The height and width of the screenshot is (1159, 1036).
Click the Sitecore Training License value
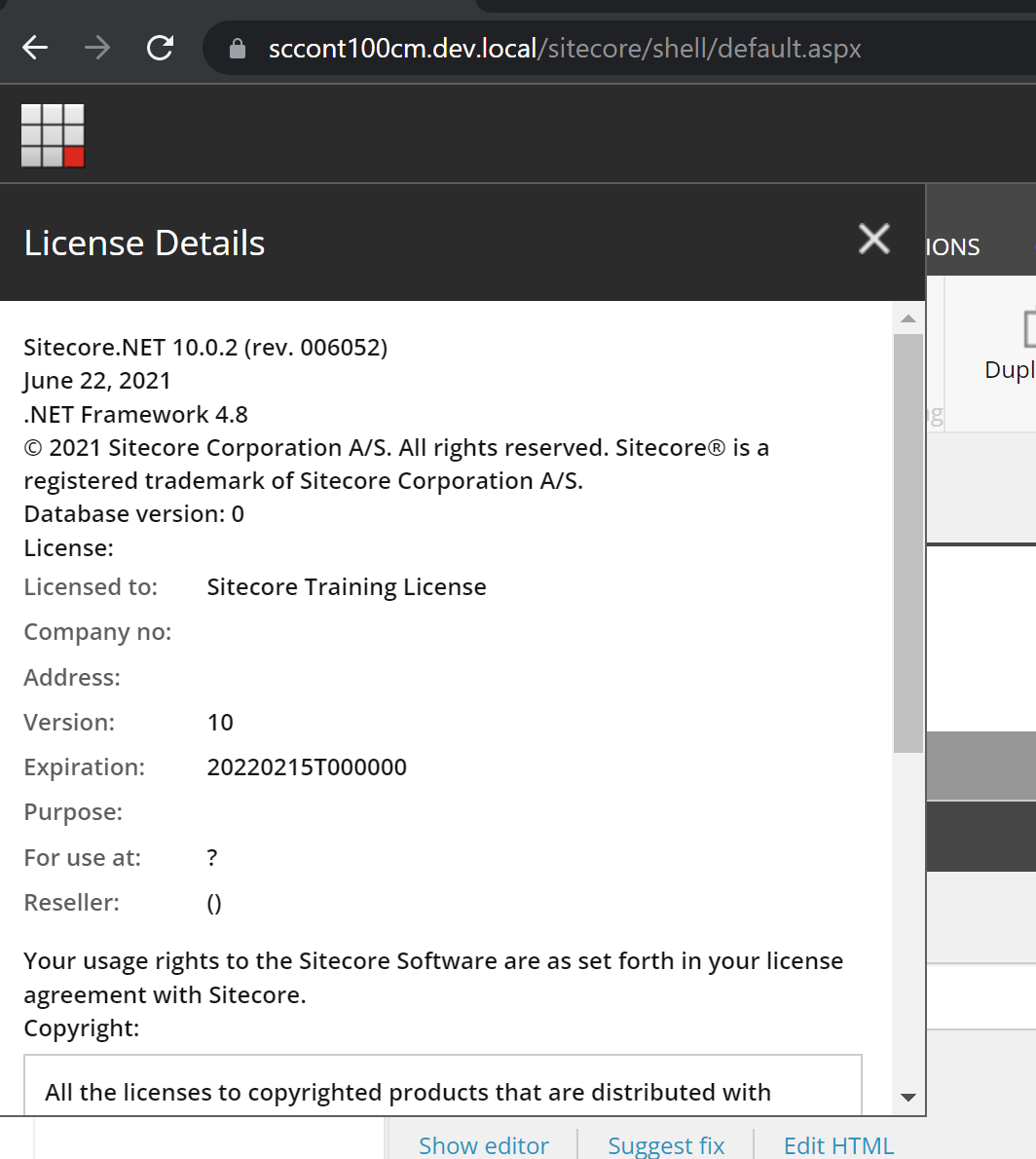tap(347, 587)
